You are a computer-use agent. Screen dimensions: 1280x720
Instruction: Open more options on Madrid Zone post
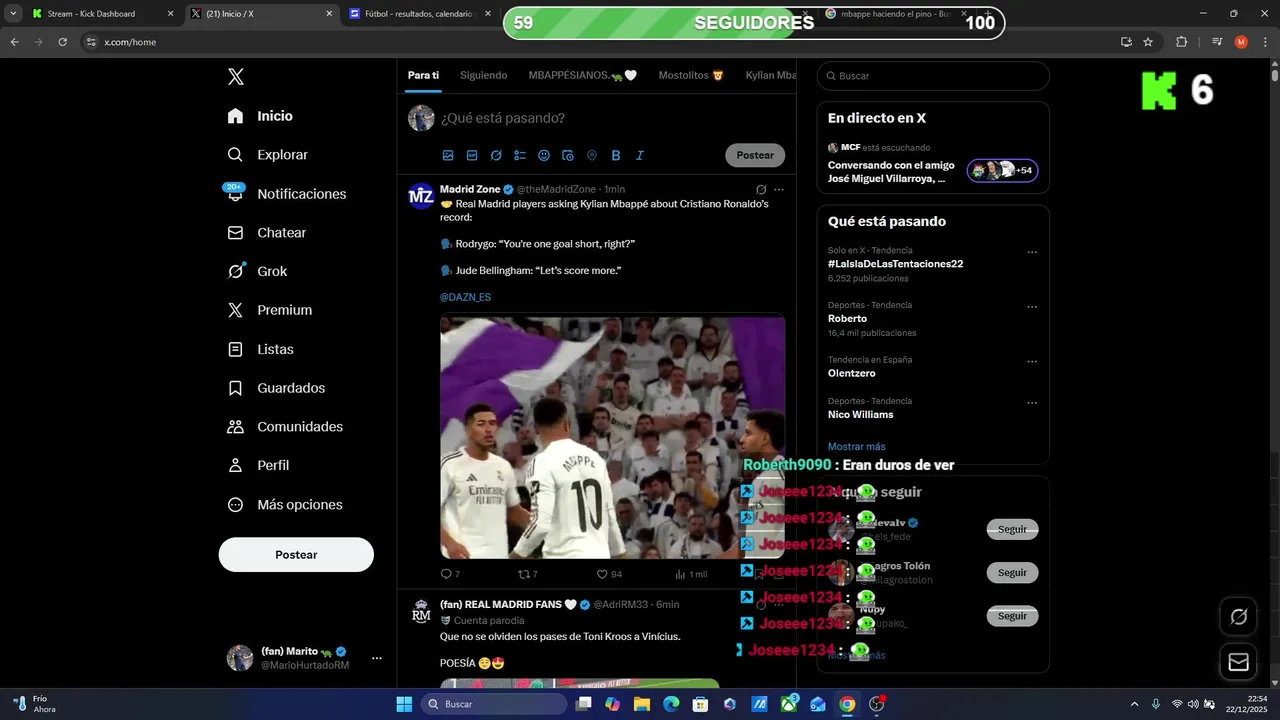click(x=779, y=189)
